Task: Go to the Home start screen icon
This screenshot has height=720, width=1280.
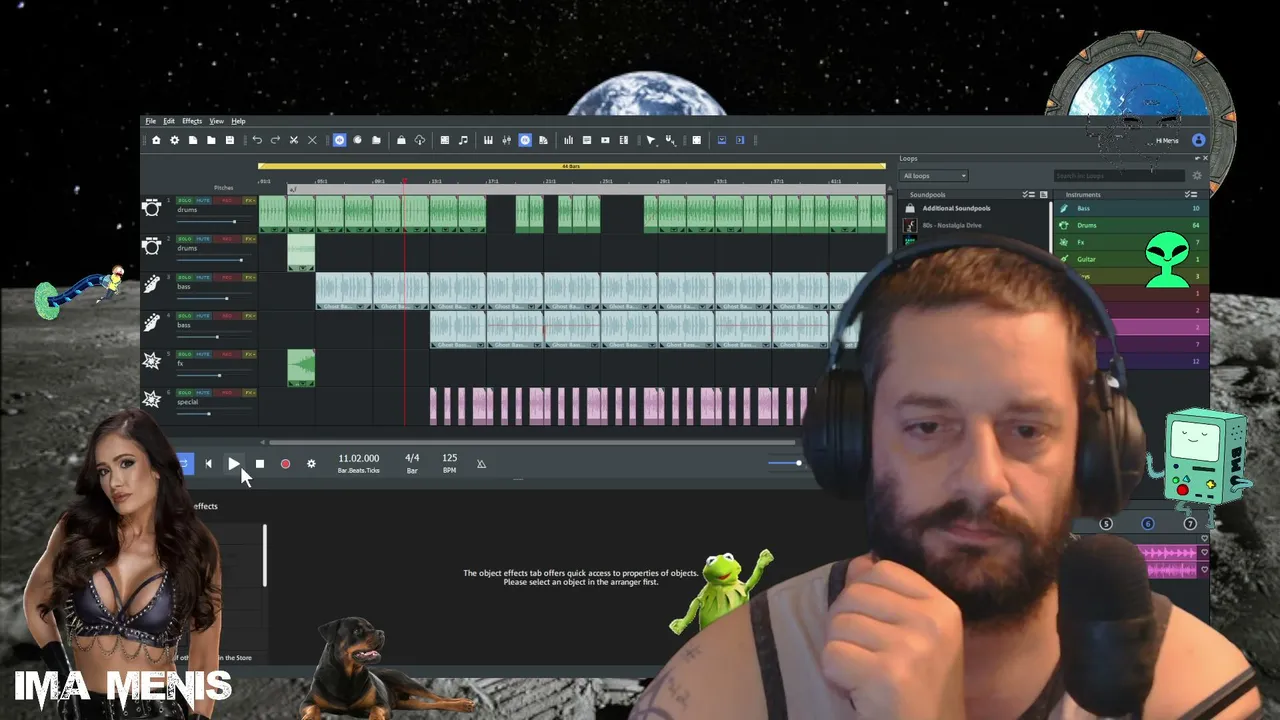Action: (x=156, y=140)
